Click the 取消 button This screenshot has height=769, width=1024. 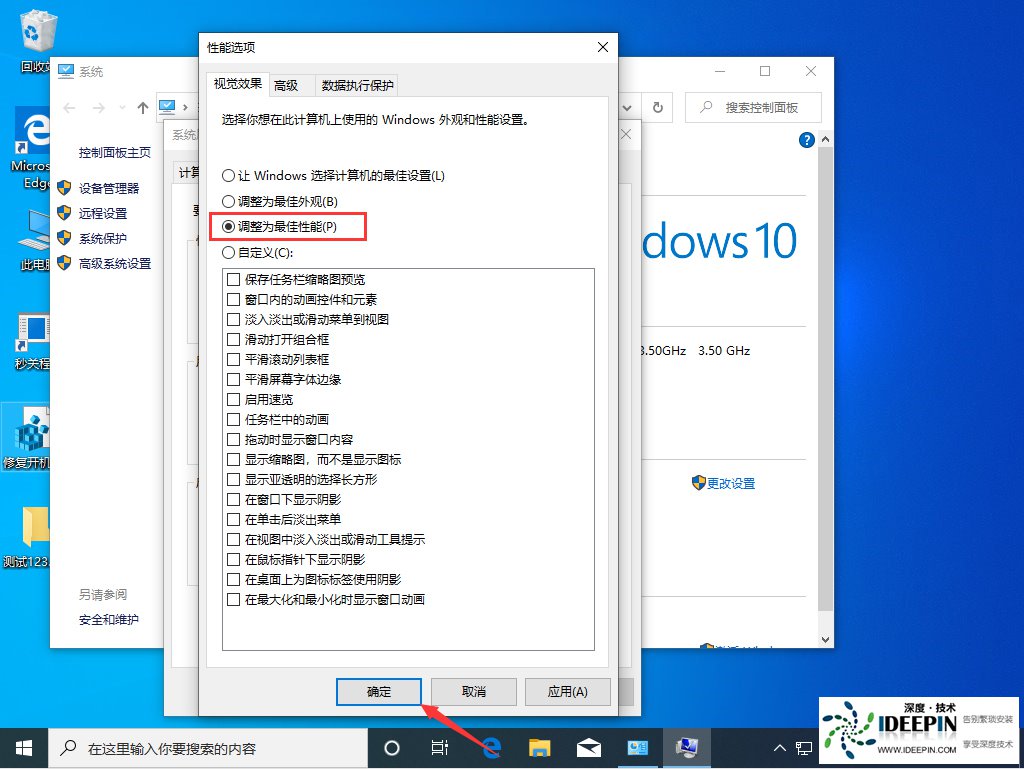(x=473, y=692)
